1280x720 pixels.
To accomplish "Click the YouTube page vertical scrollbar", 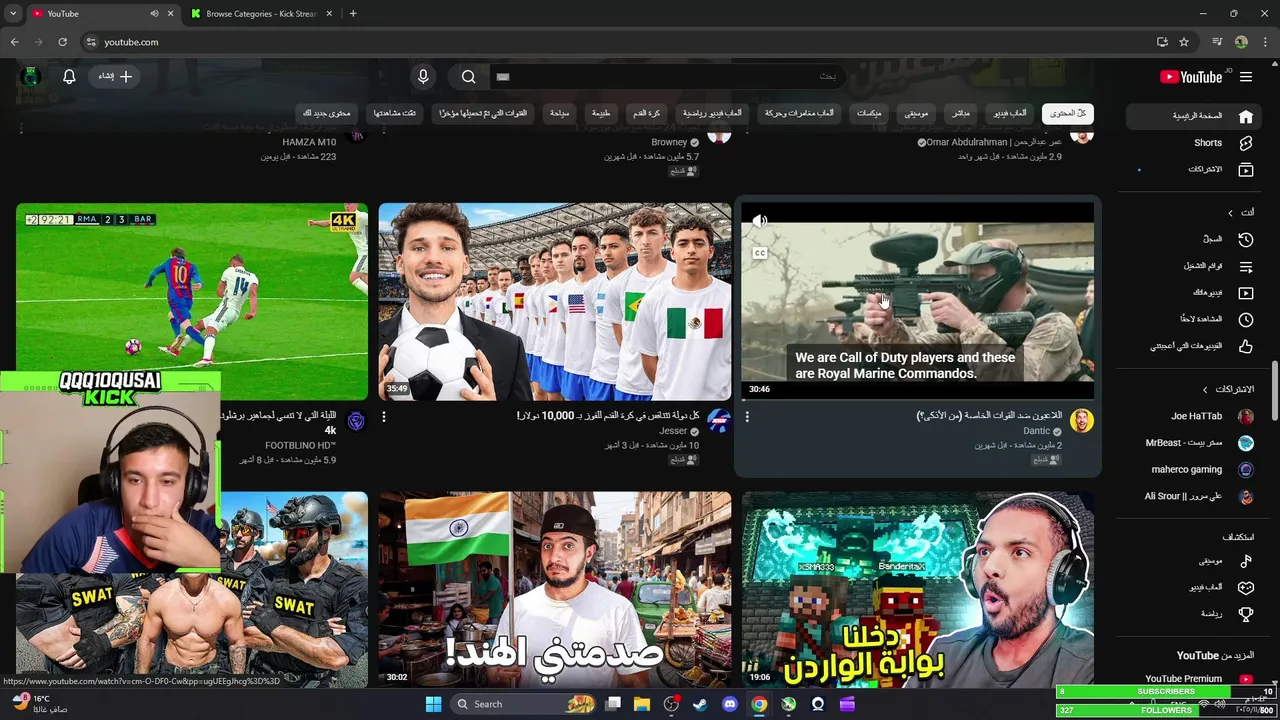I will (1274, 390).
